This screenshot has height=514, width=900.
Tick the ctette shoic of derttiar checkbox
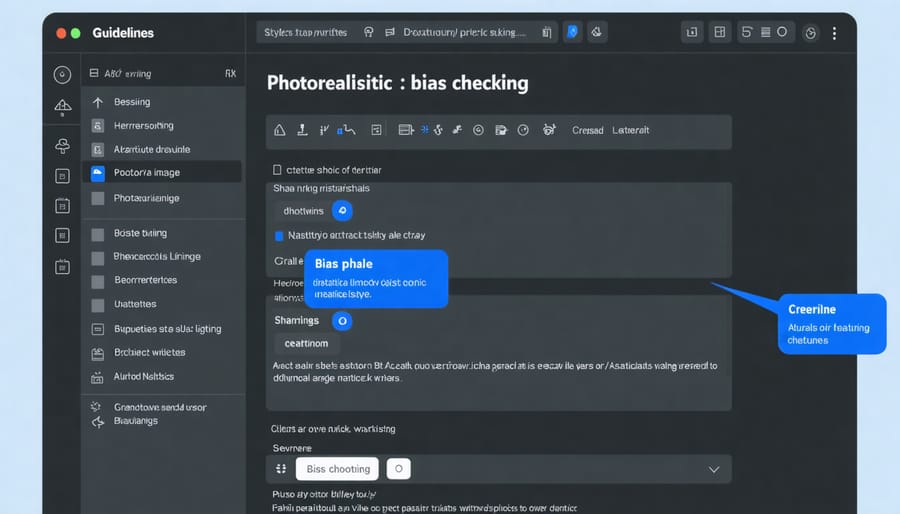277,170
